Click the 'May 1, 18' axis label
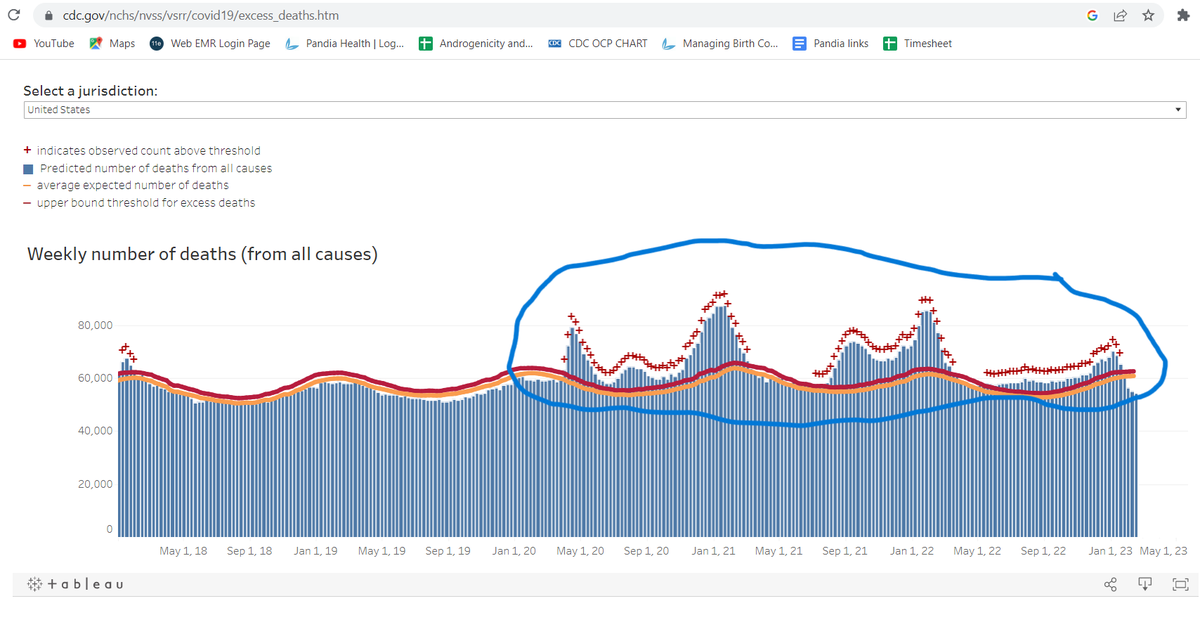 coord(184,551)
